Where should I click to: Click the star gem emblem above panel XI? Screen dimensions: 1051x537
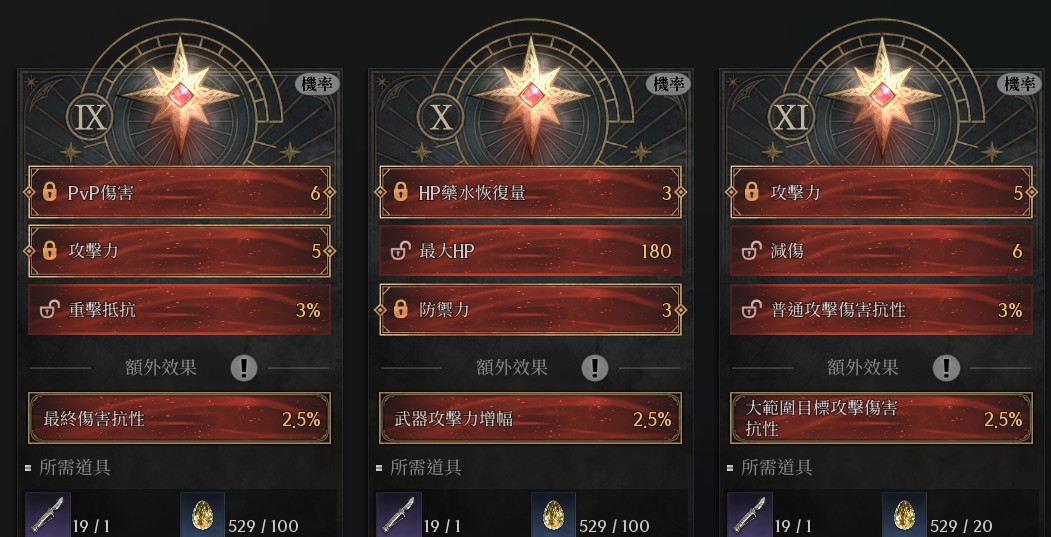pos(882,96)
